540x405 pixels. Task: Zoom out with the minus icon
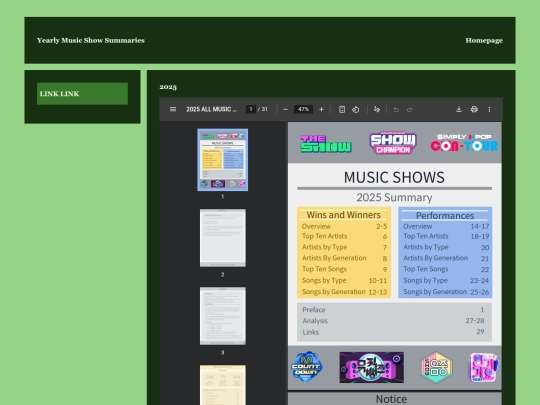(285, 109)
